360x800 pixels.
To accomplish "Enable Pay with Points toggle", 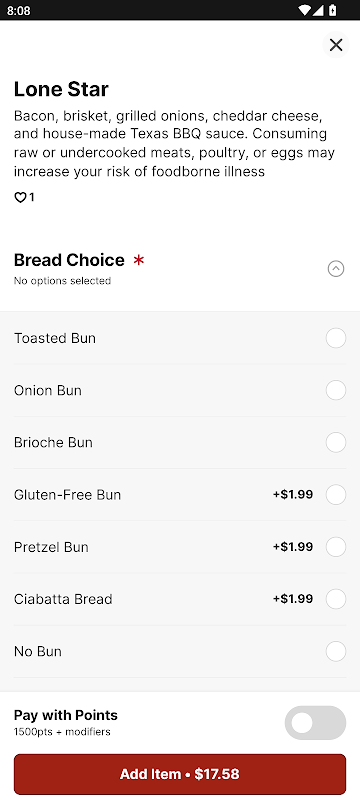I will tap(315, 723).
